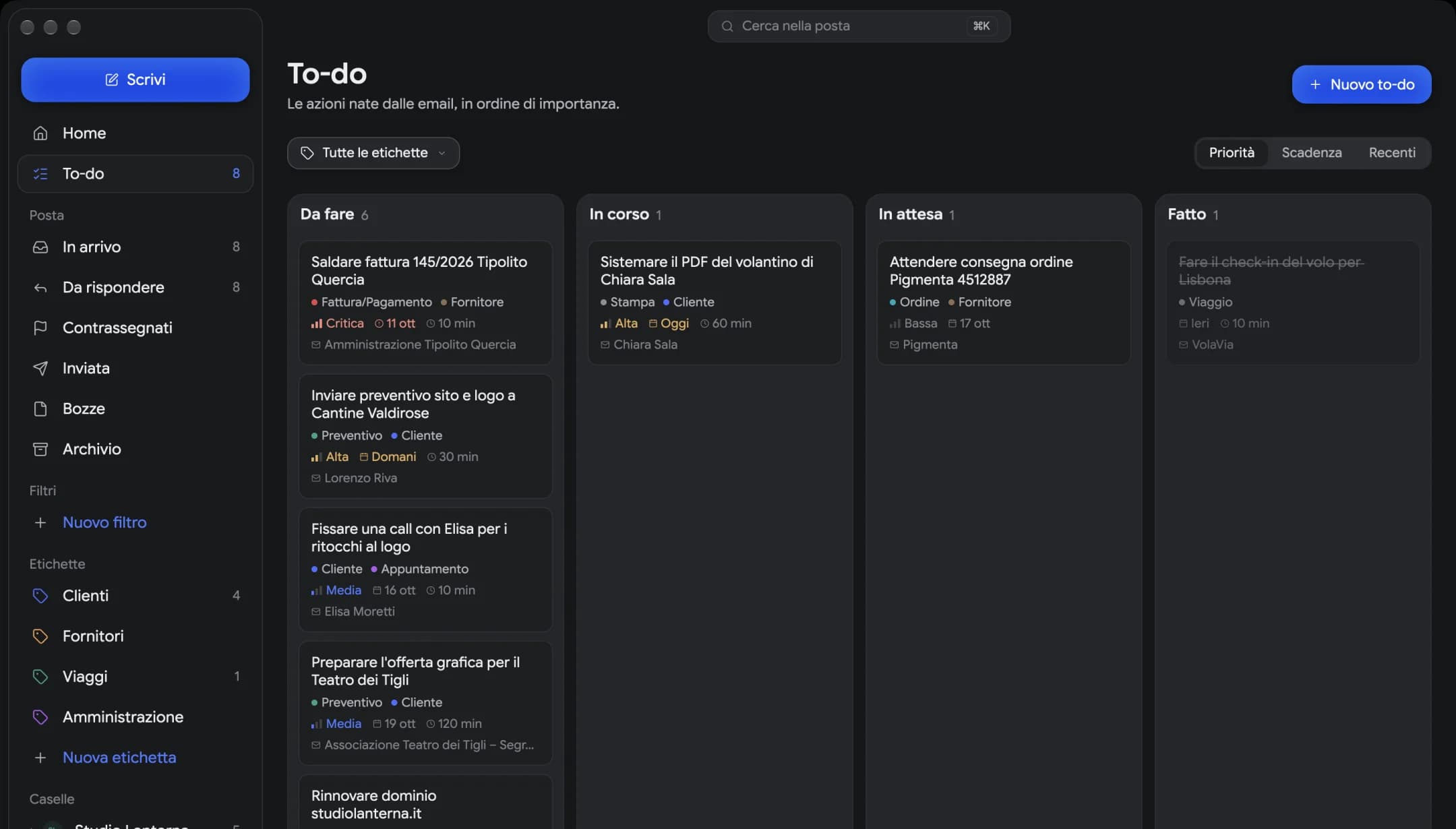
Task: Click the search magnifier icon
Action: 727,26
